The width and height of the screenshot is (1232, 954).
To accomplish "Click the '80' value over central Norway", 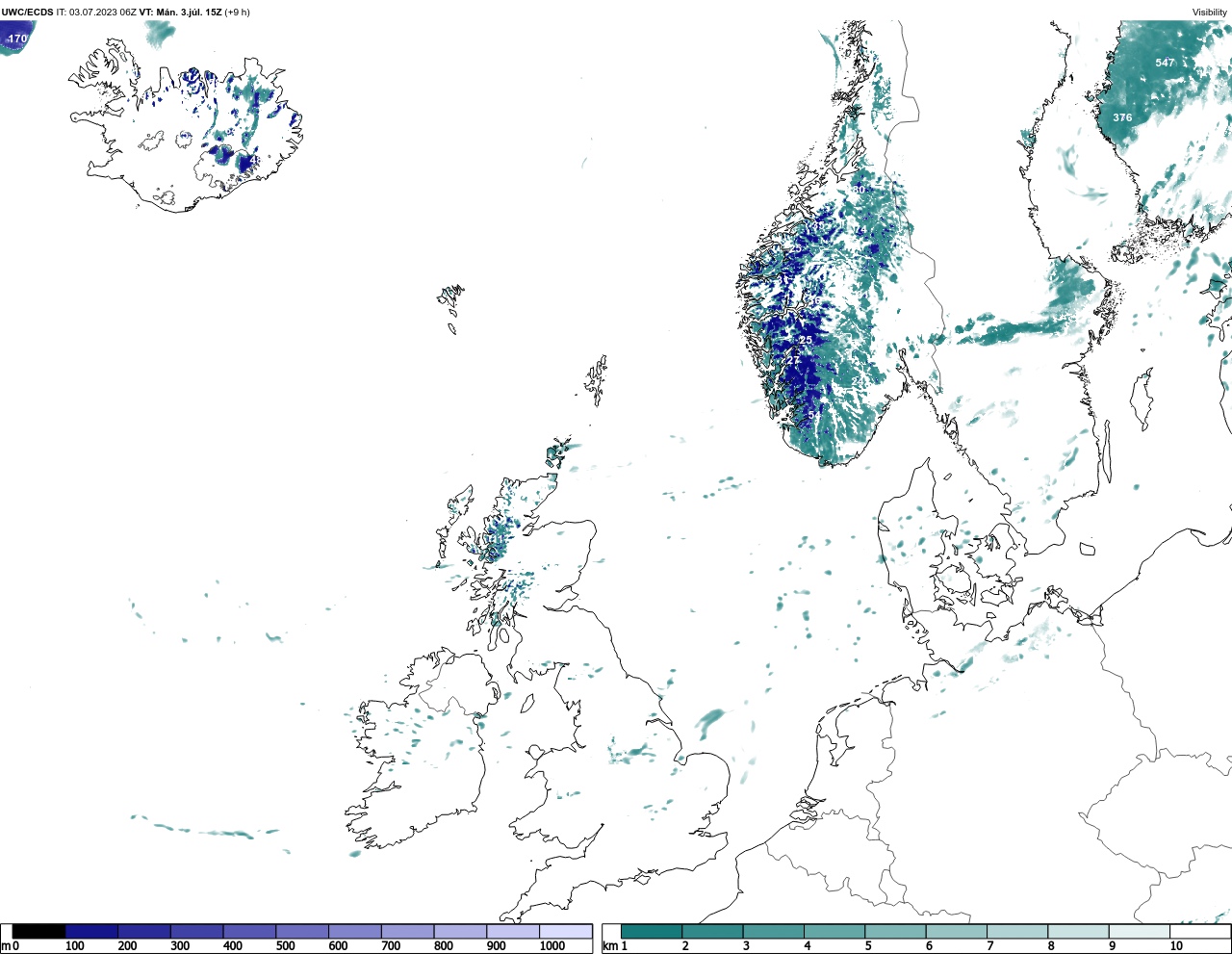I will (x=859, y=190).
